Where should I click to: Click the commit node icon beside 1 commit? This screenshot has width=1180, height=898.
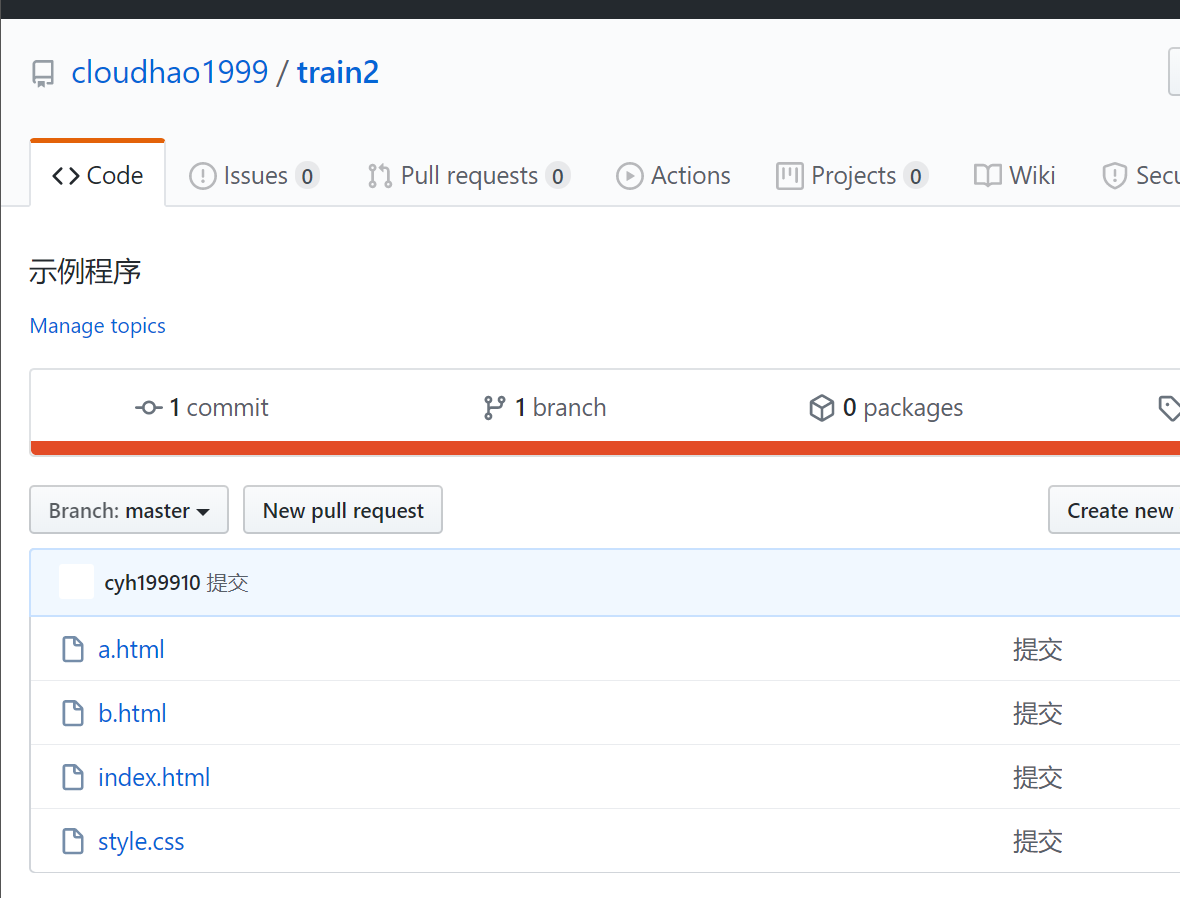[149, 408]
